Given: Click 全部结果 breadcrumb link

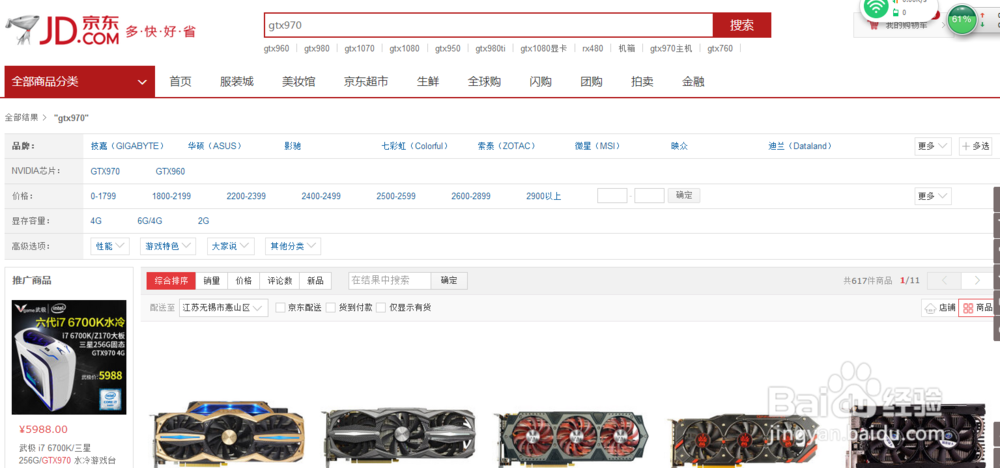Looking at the screenshot, I should coord(21,118).
